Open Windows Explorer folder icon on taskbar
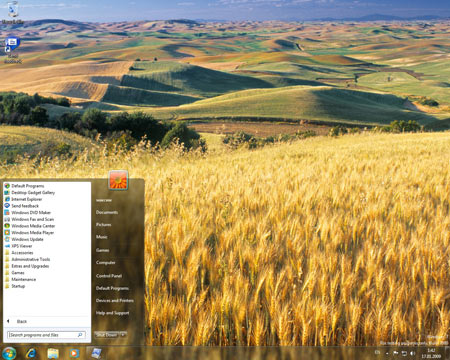Screen dimensions: 450x360 (x=53, y=353)
